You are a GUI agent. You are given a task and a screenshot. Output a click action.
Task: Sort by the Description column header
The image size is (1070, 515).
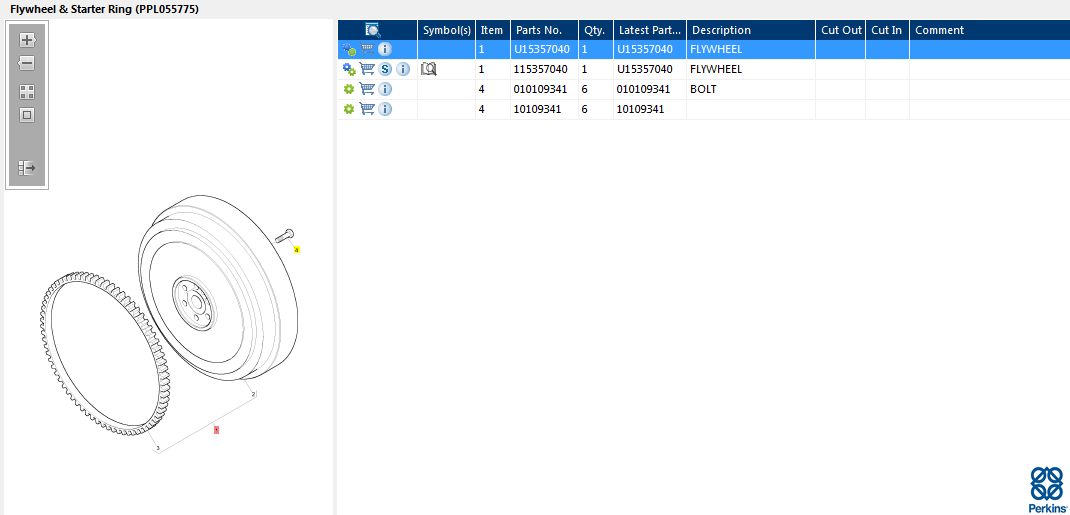pyautogui.click(x=751, y=30)
